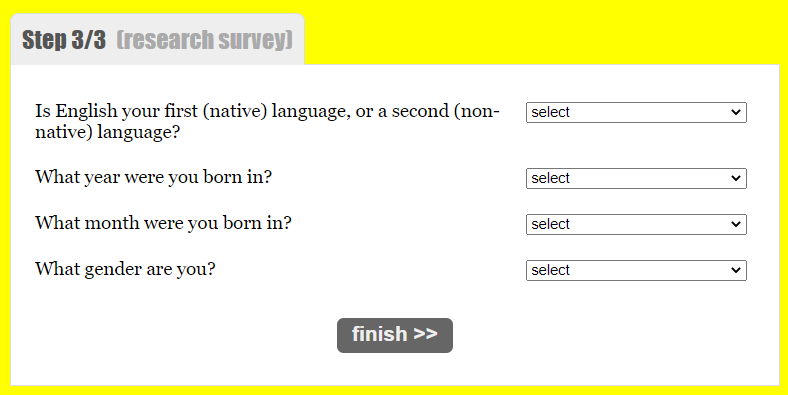Screen dimensions: 788x395
Task: Click the chevron arrow on birth year dropdown
Action: (736, 178)
